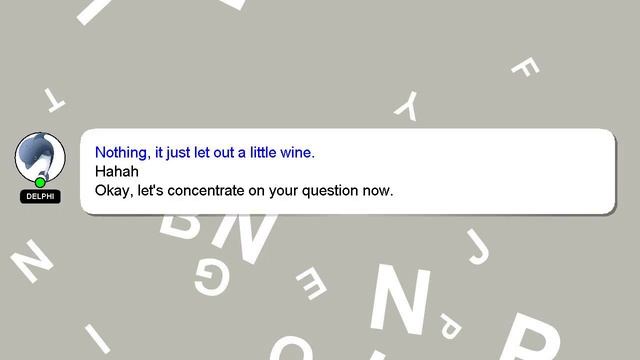Click the floating letter G
This screenshot has width=640, height=360.
pyautogui.click(x=212, y=278)
